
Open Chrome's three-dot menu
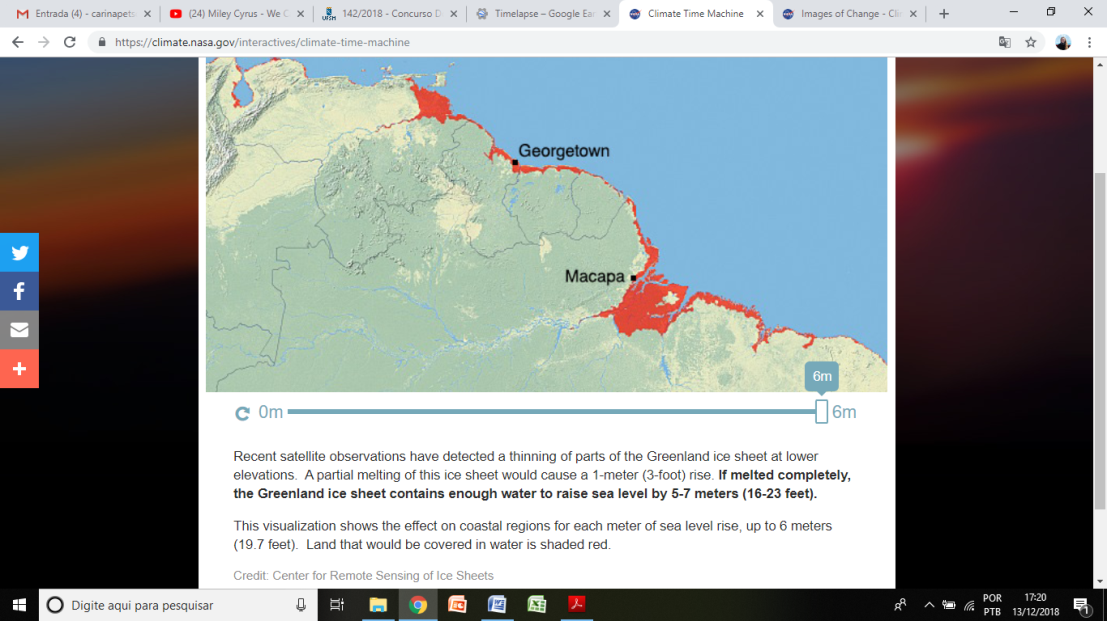pos(1089,42)
